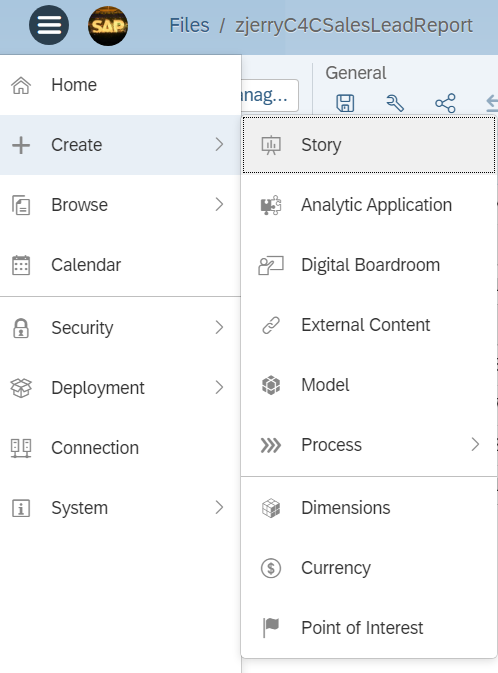Click the Connection icon

[x=21, y=448]
